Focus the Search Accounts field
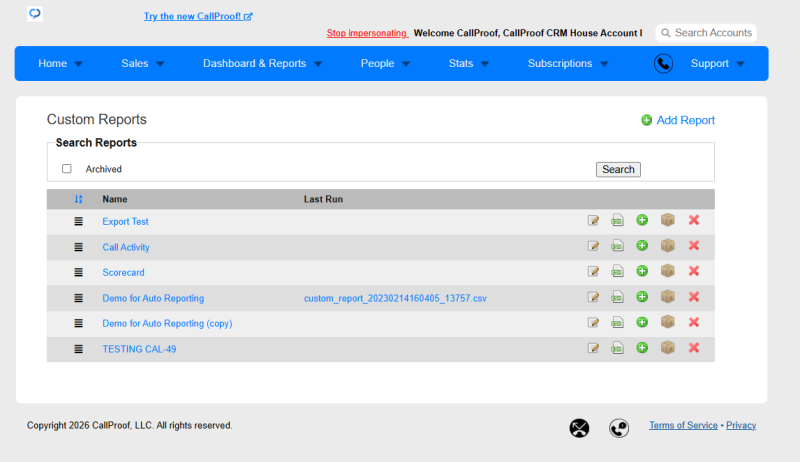800x462 pixels. coord(706,33)
